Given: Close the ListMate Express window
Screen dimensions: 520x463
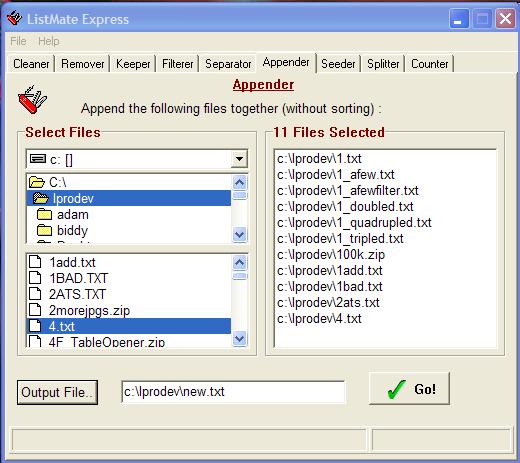Looking at the screenshot, I should point(505,18).
